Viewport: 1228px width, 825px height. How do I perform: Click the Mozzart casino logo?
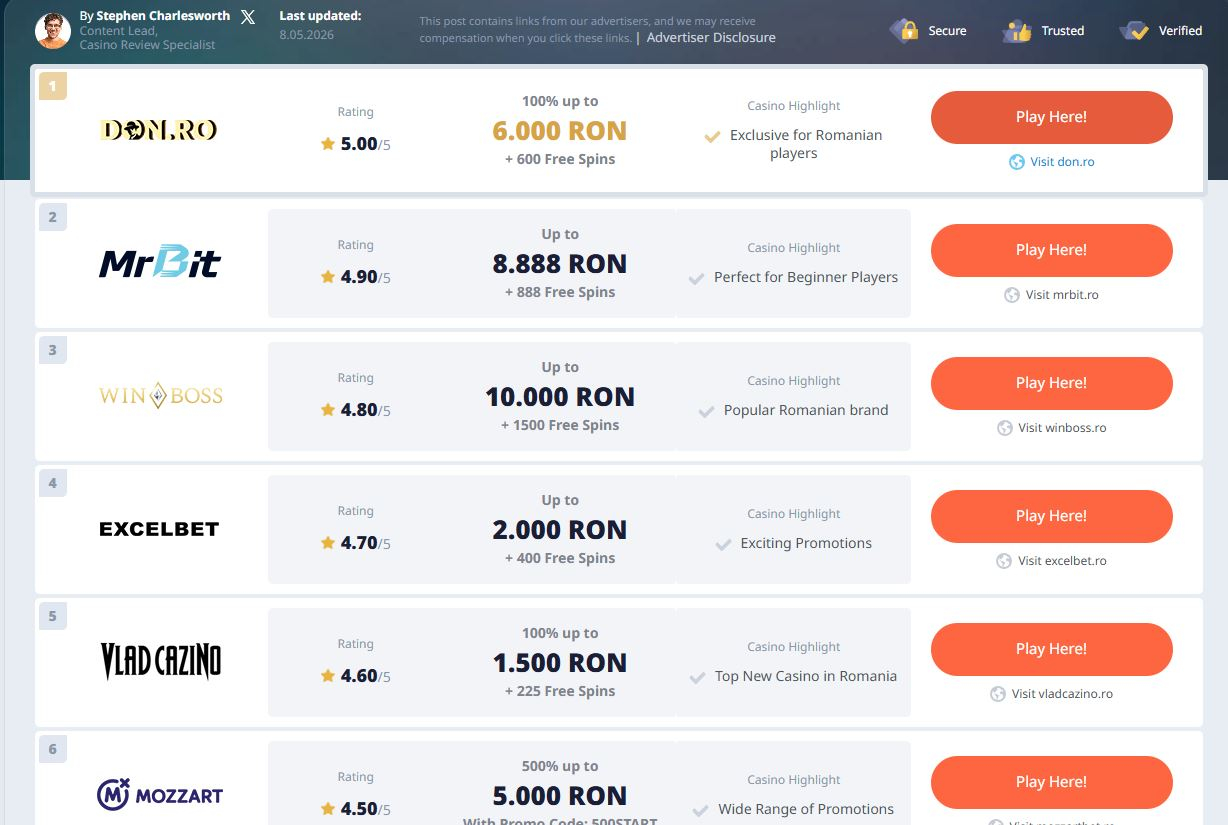pyautogui.click(x=160, y=795)
